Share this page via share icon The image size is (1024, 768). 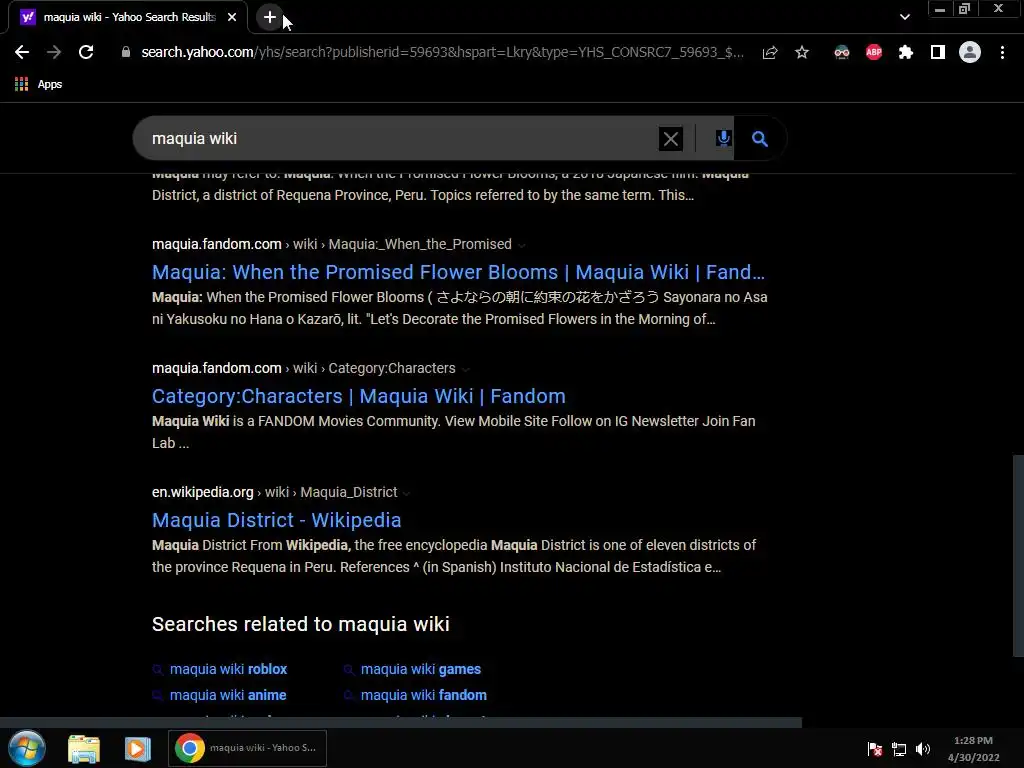click(770, 52)
